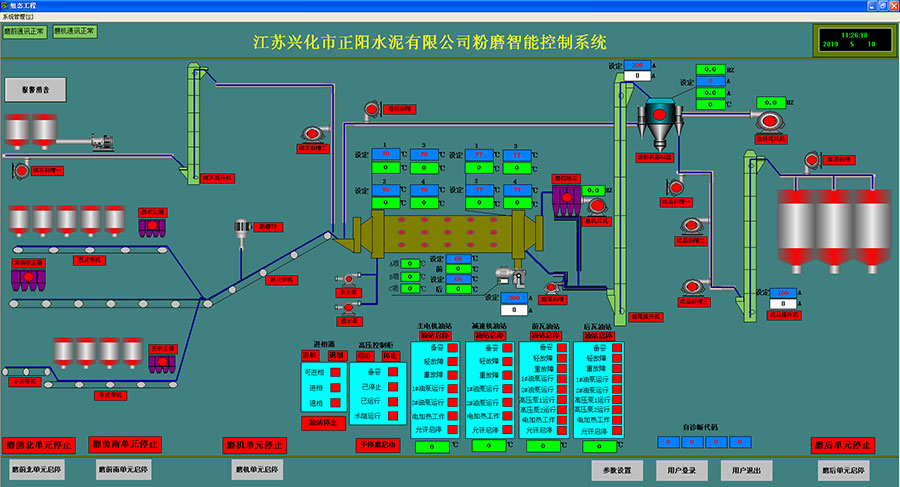Click the 磨前北单元启停 button
The width and height of the screenshot is (900, 487).
point(37,469)
